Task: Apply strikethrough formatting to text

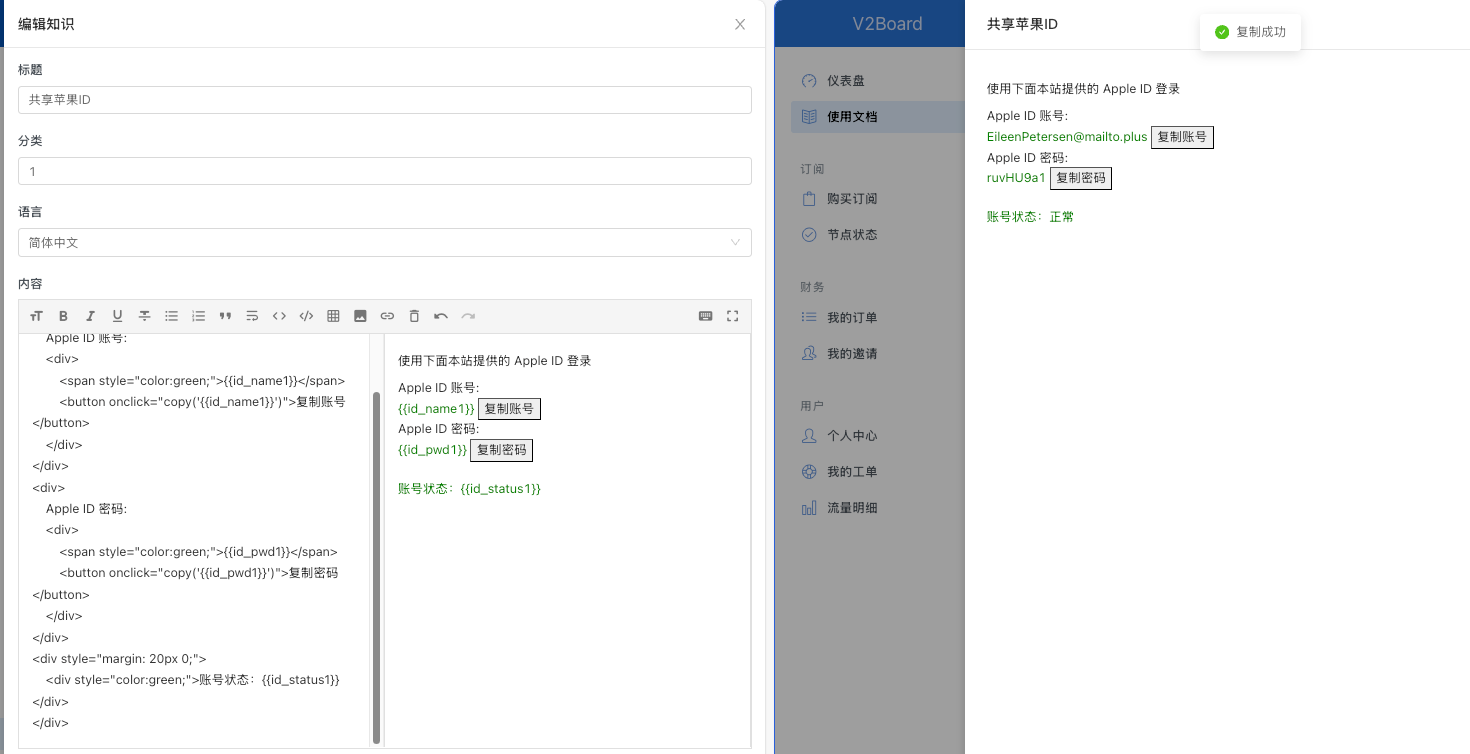Action: pos(144,316)
